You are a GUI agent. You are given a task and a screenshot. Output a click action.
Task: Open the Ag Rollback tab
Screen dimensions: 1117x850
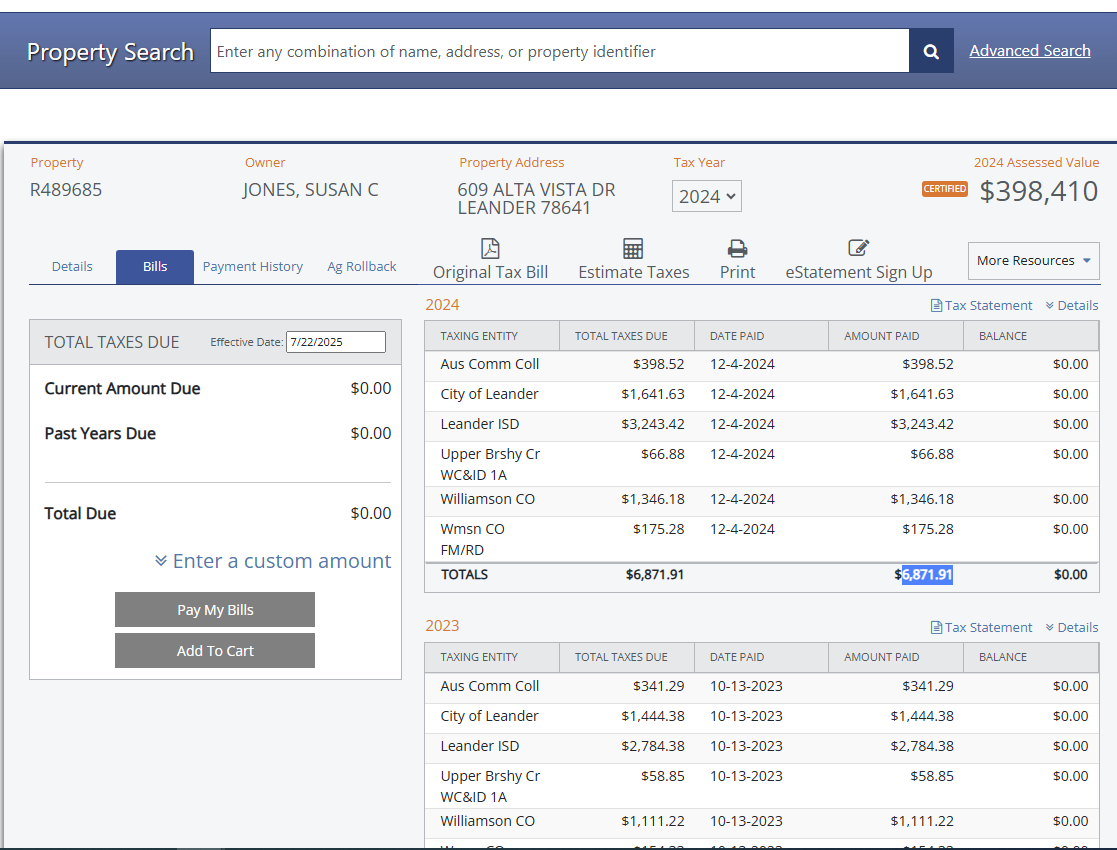362,267
